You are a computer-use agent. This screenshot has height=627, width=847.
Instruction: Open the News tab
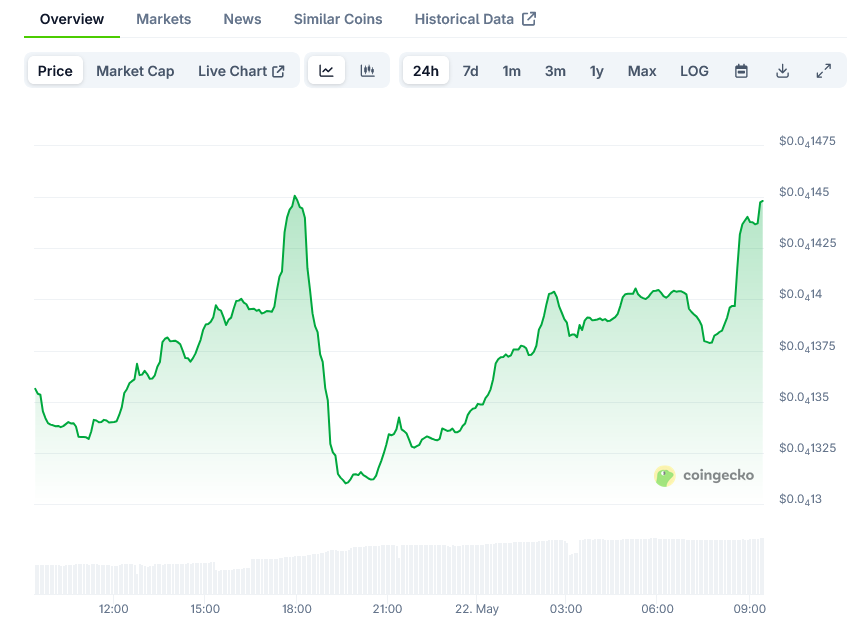243,19
